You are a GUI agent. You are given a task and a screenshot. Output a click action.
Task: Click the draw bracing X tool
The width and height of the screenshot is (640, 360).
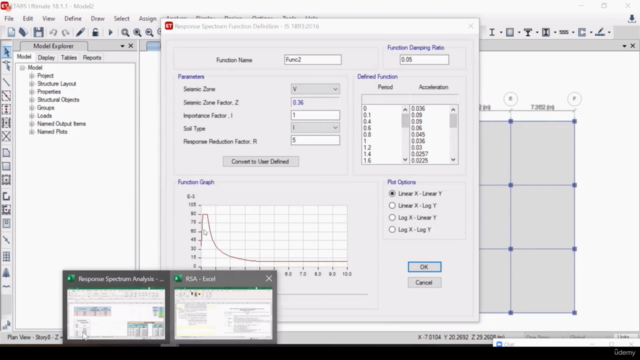(7, 136)
